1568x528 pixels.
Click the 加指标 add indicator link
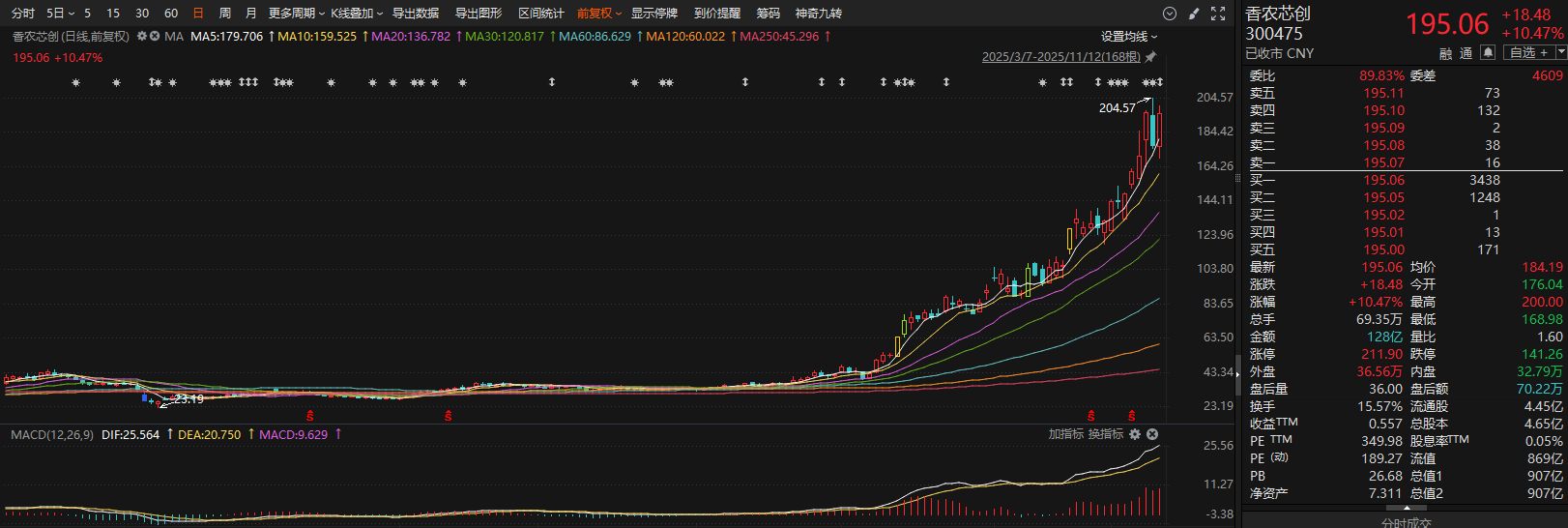pyautogui.click(x=1065, y=434)
